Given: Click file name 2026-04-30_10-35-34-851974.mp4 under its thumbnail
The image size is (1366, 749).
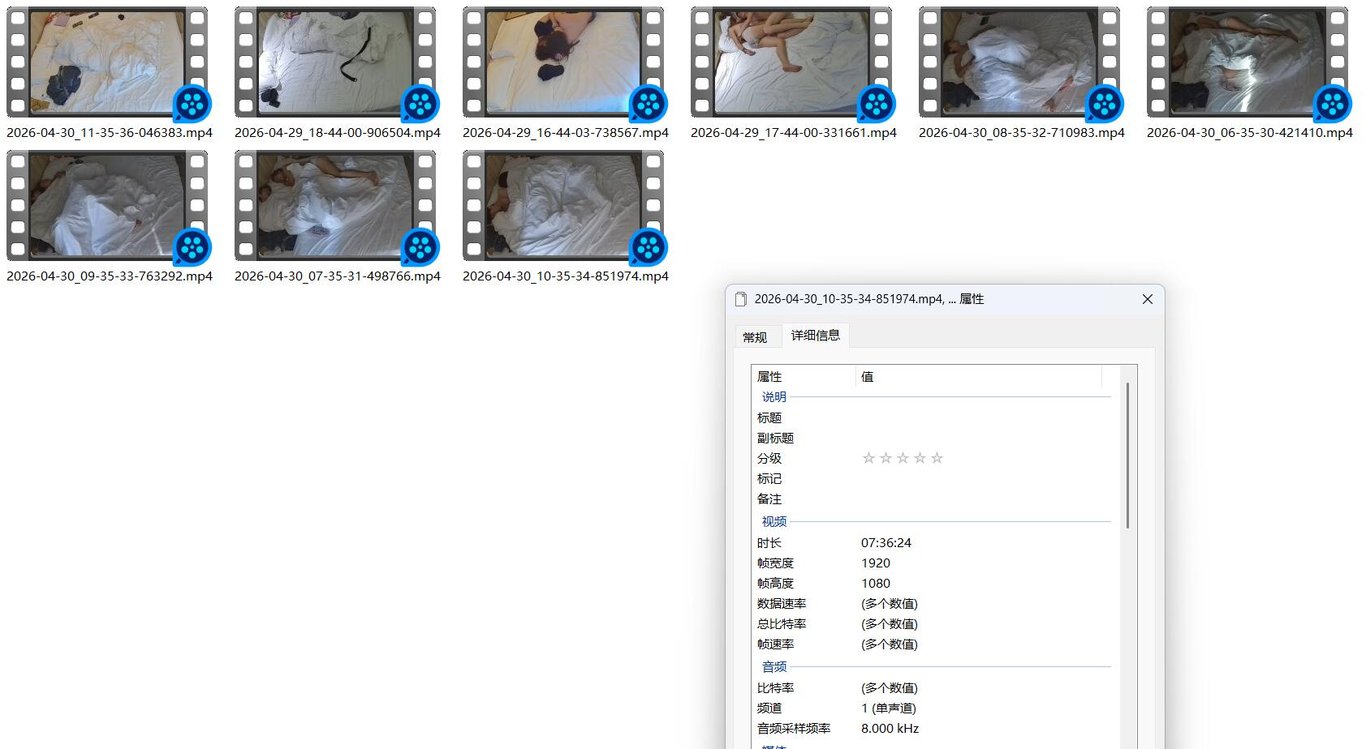Looking at the screenshot, I should point(566,276).
